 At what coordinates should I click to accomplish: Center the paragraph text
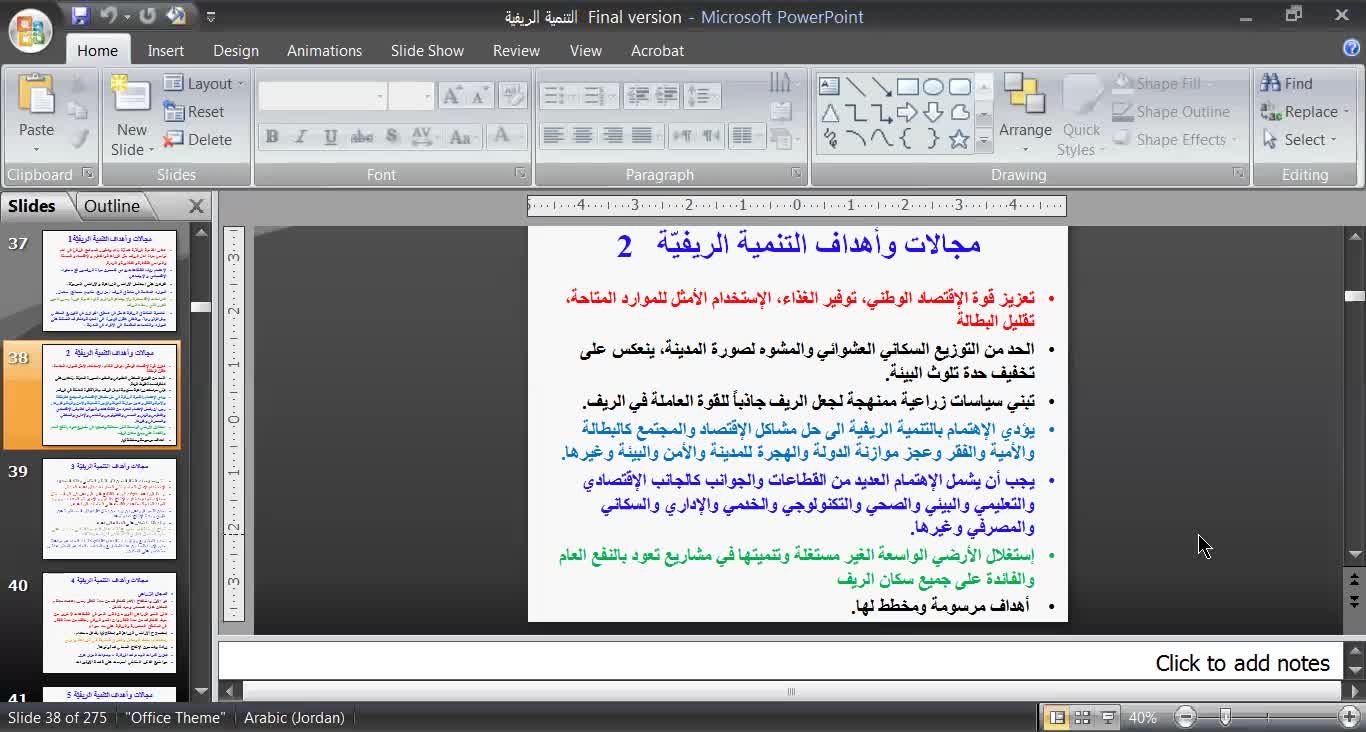pos(583,136)
